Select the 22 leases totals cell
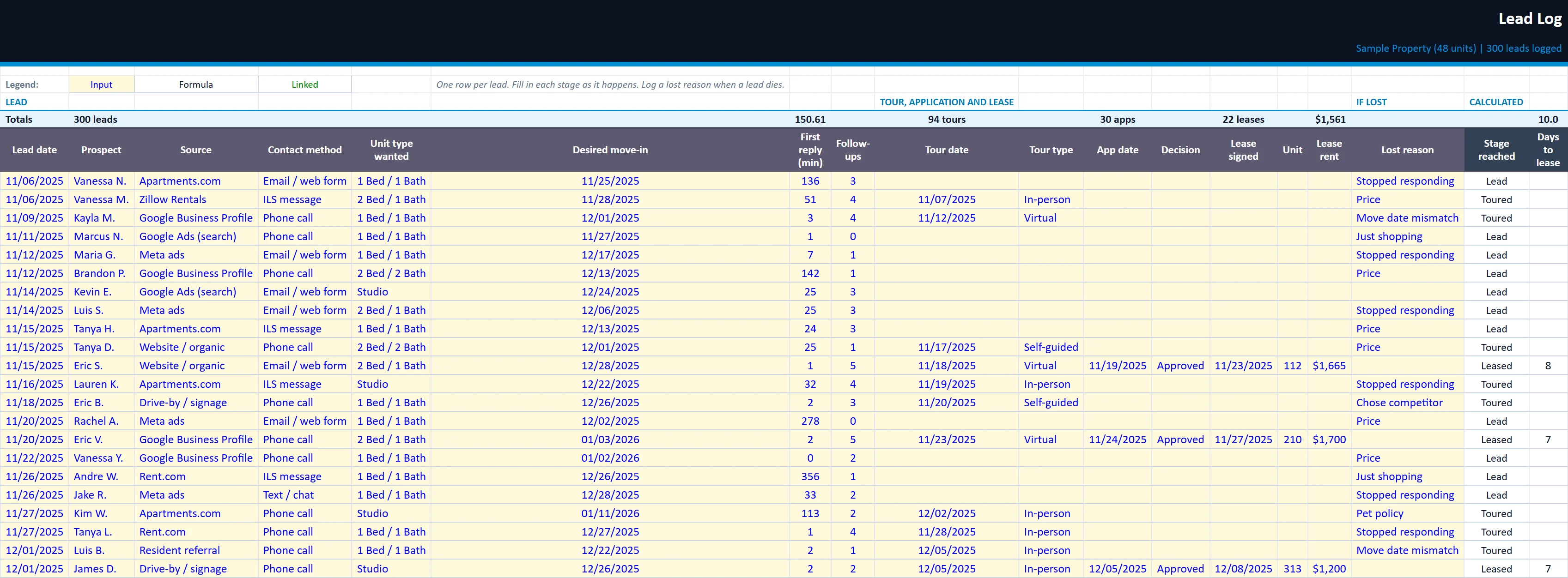 point(1244,119)
